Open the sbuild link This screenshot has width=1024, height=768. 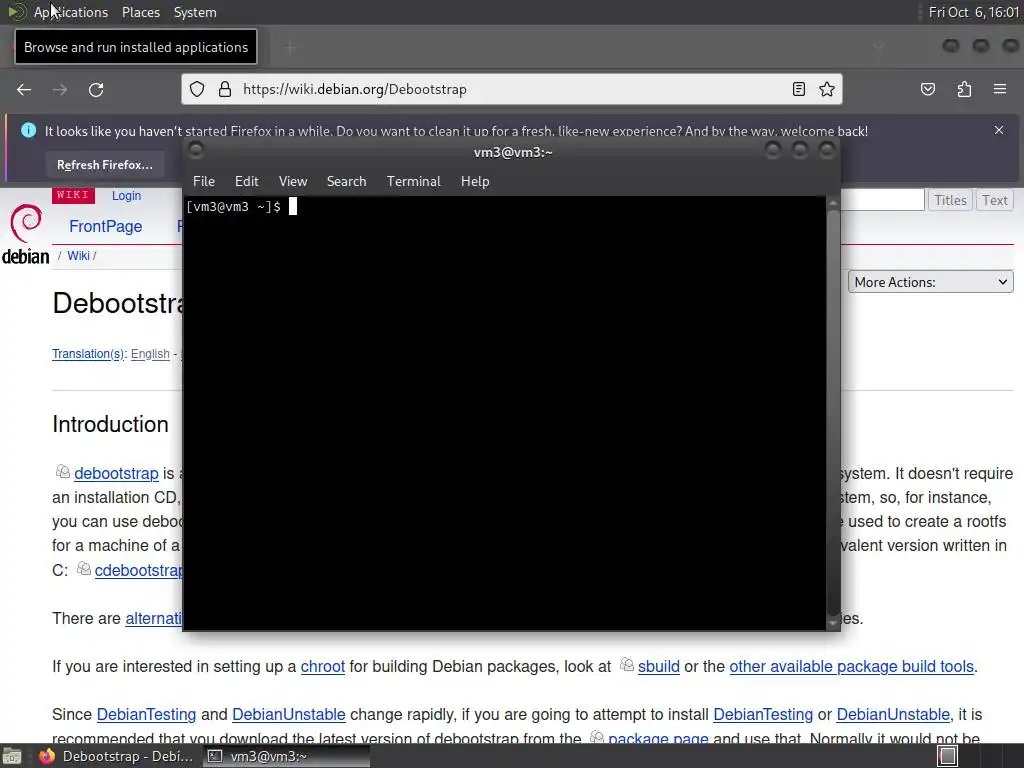659,666
